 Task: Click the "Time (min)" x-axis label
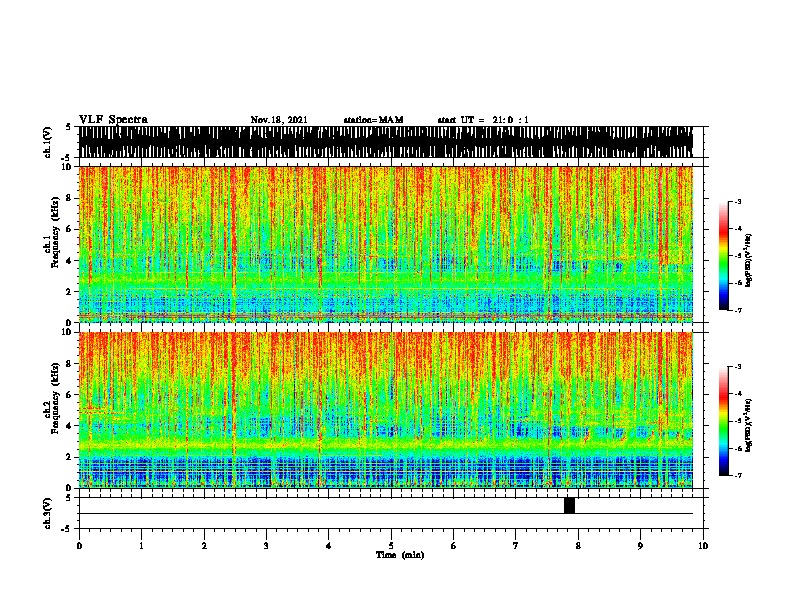[400, 555]
